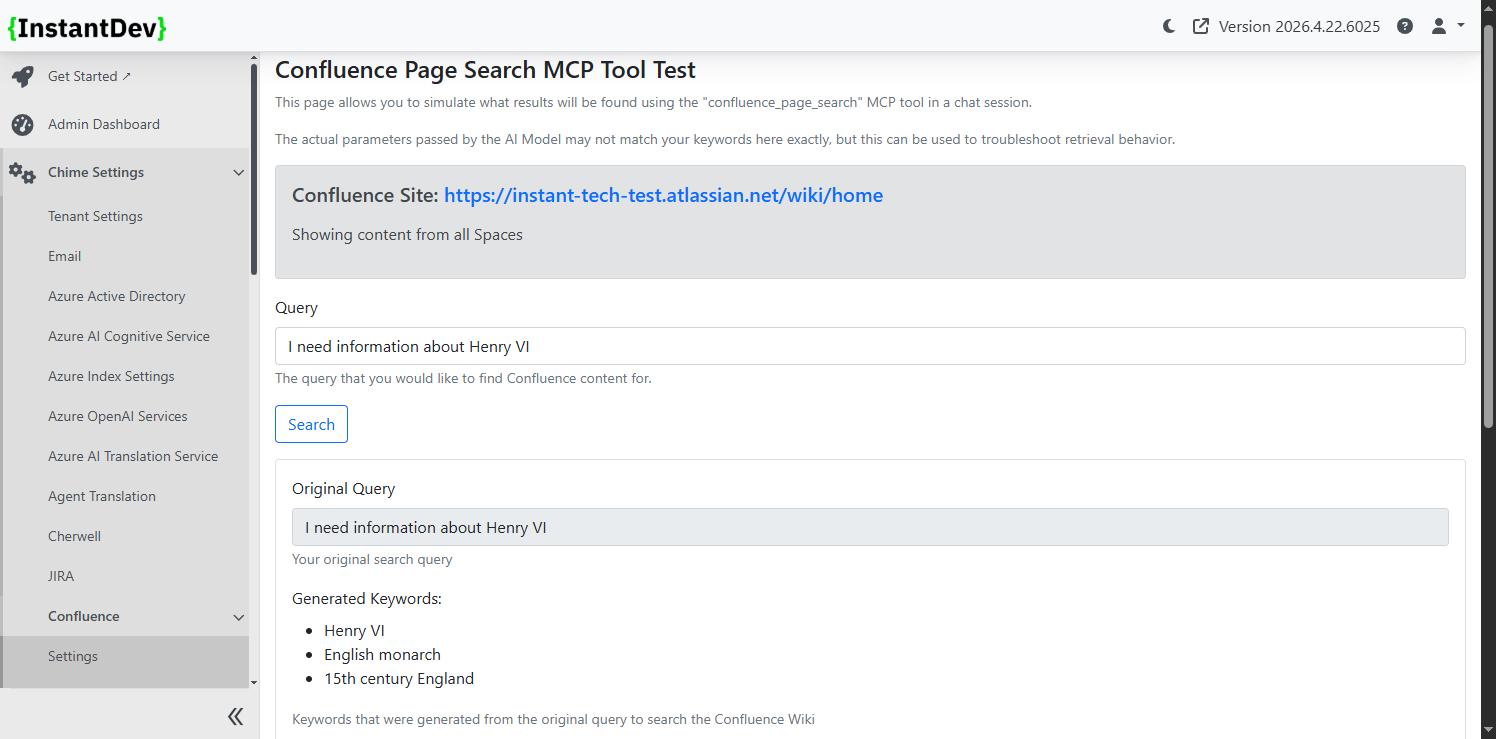
Task: Open Cherwell settings
Action: [74, 536]
